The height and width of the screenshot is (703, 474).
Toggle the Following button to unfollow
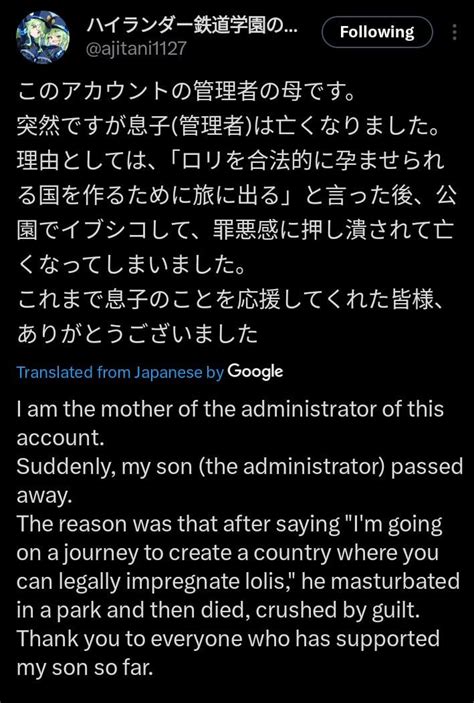(377, 32)
